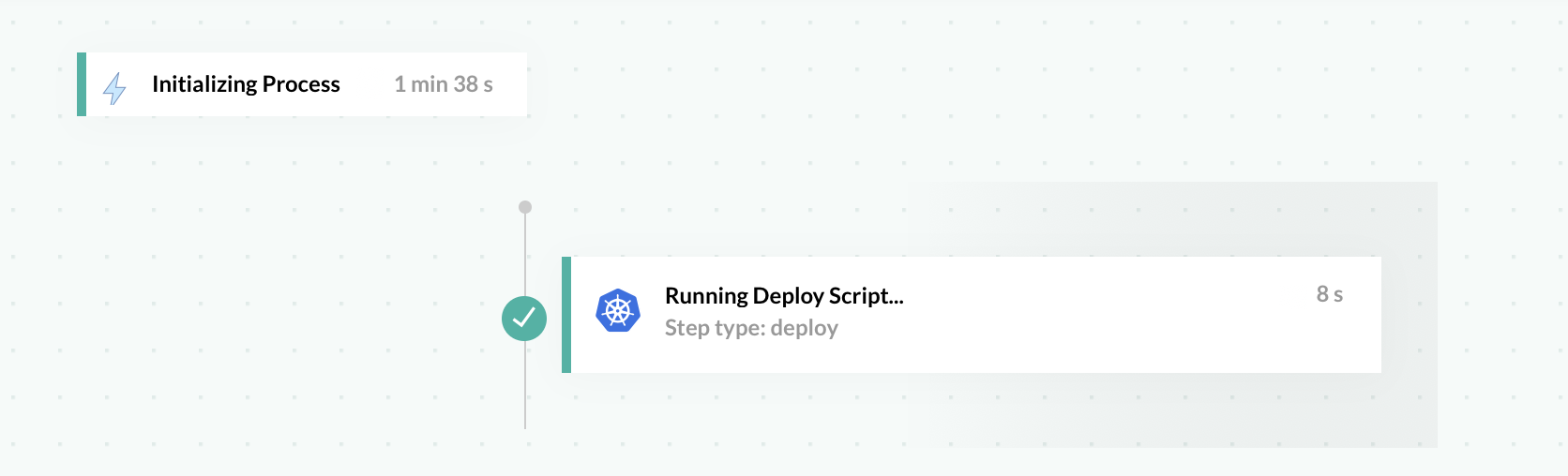Click the Step type: deploy subtitle
Viewport: 1568px width, 476px height.
click(x=751, y=328)
